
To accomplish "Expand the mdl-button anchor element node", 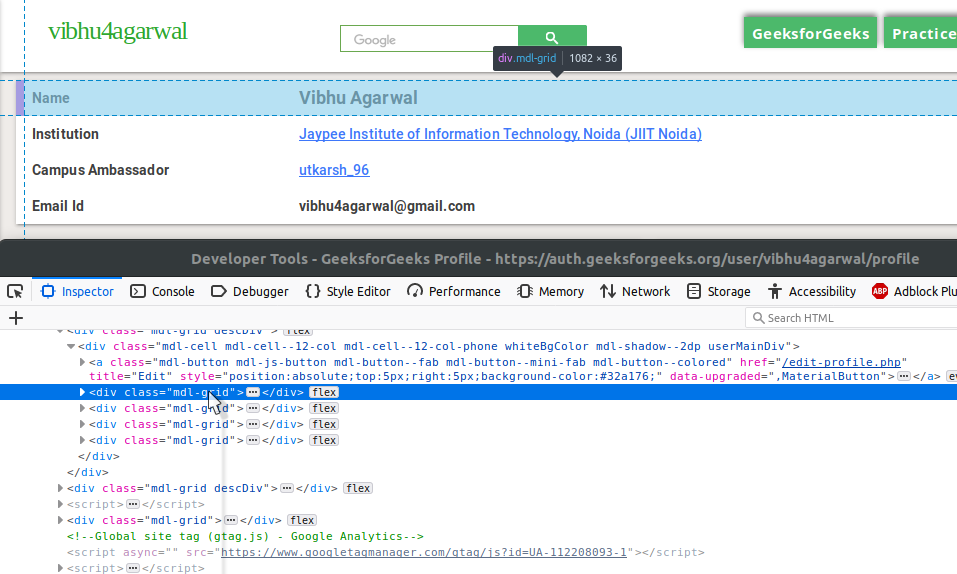I will pyautogui.click(x=82, y=362).
